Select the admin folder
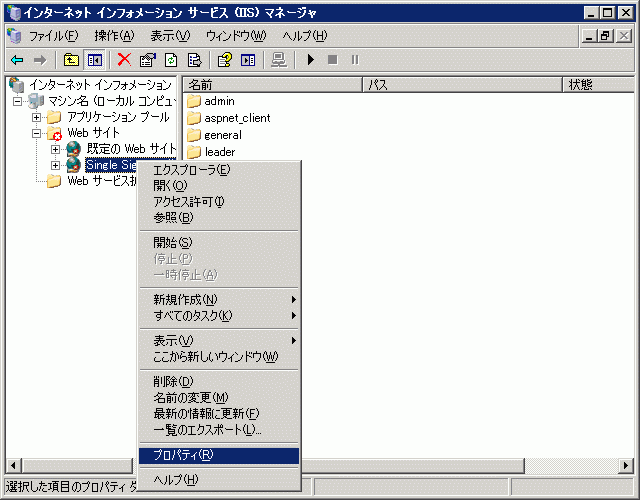 click(x=211, y=101)
